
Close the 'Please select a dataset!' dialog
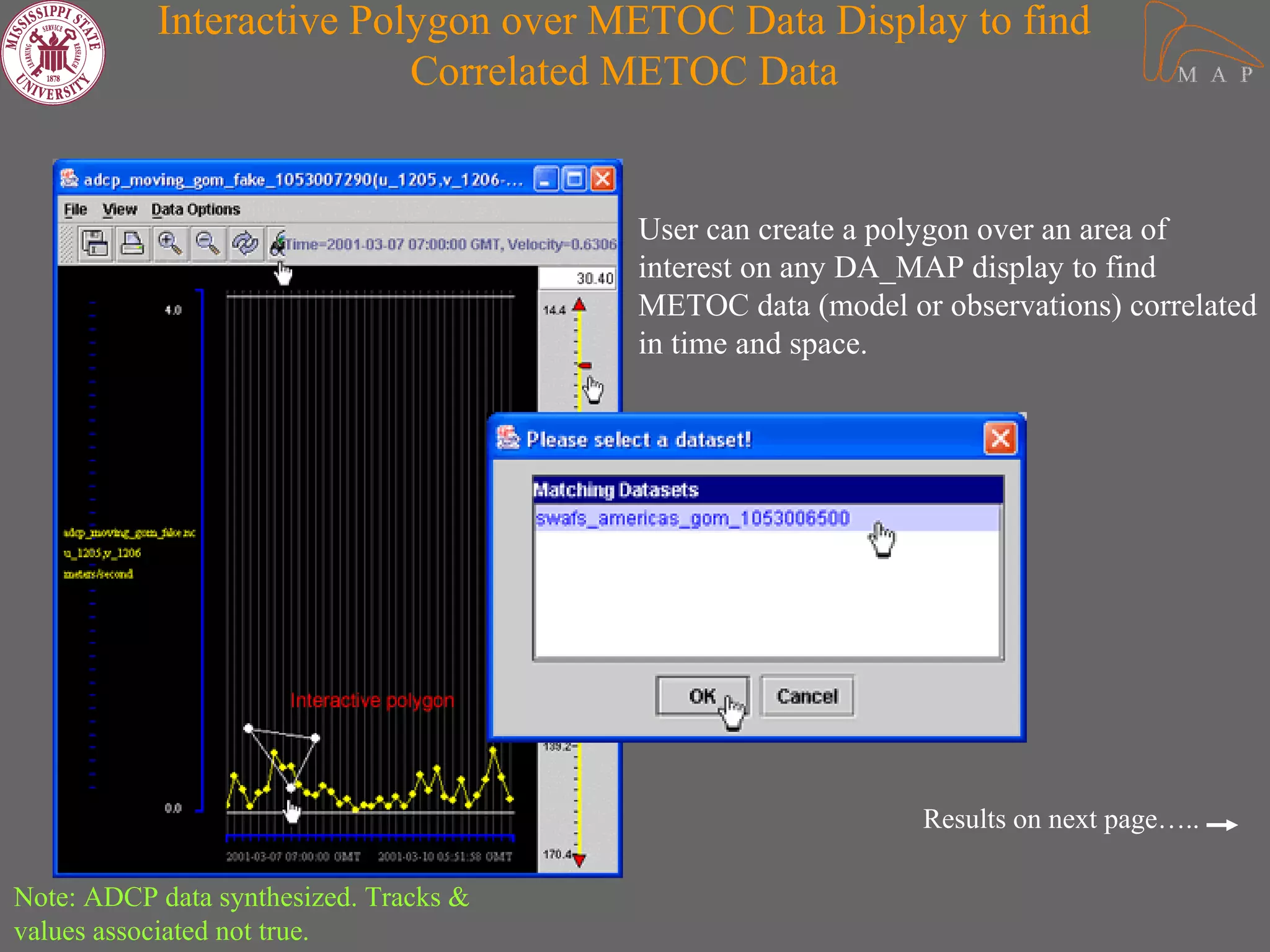pos(1000,439)
